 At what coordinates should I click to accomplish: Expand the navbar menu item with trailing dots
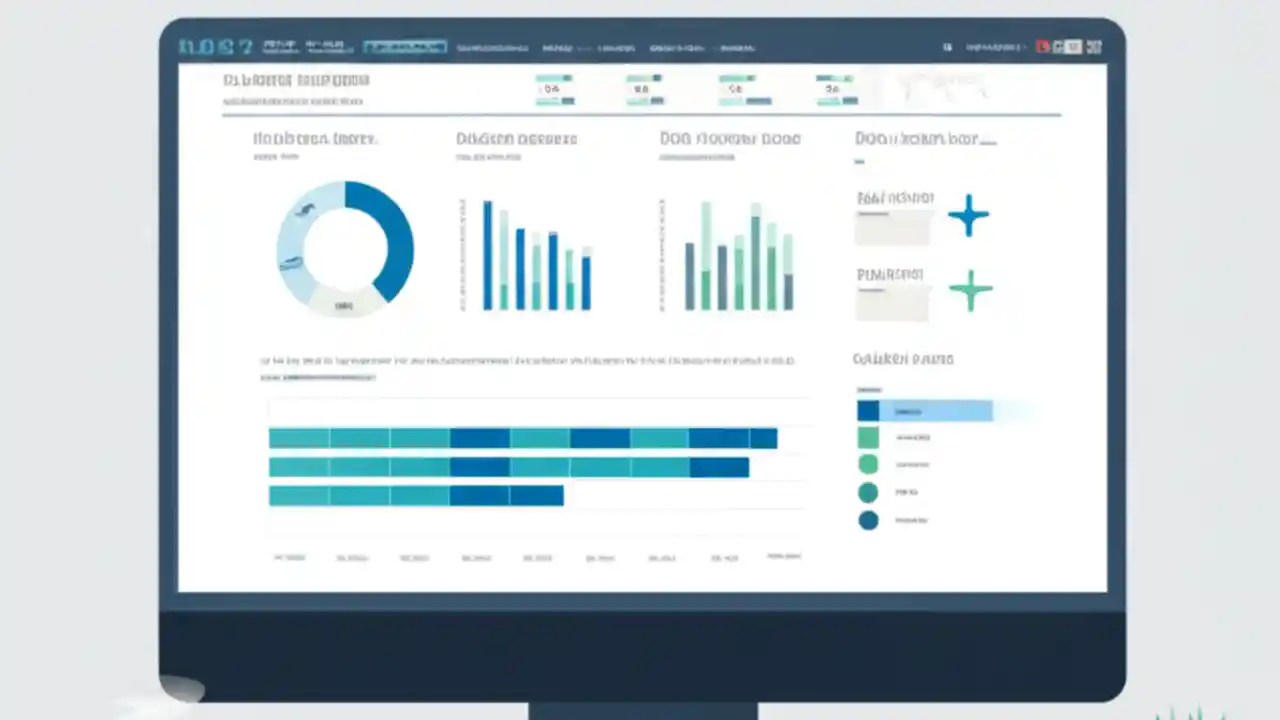pos(560,47)
